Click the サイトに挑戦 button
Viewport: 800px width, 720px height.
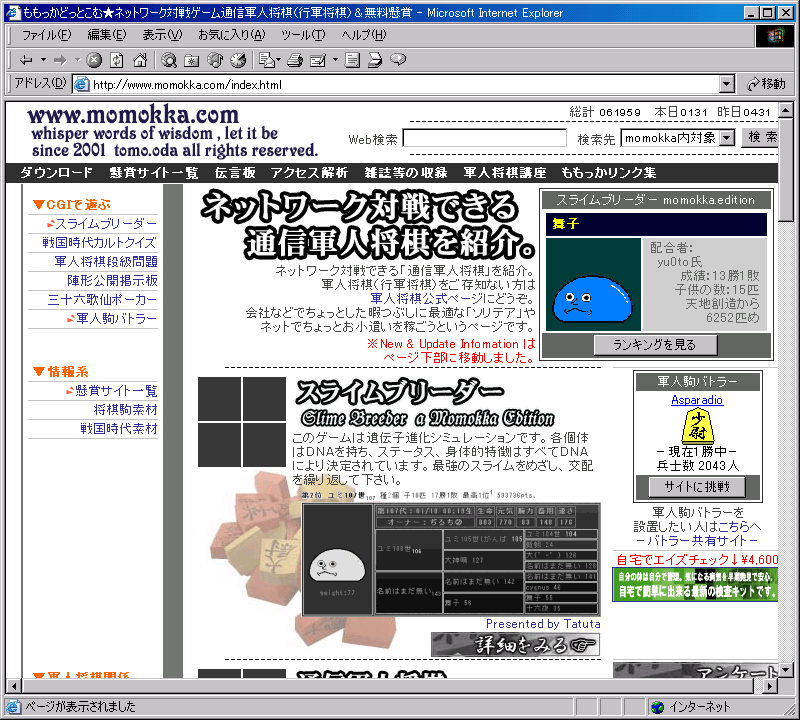[x=697, y=487]
